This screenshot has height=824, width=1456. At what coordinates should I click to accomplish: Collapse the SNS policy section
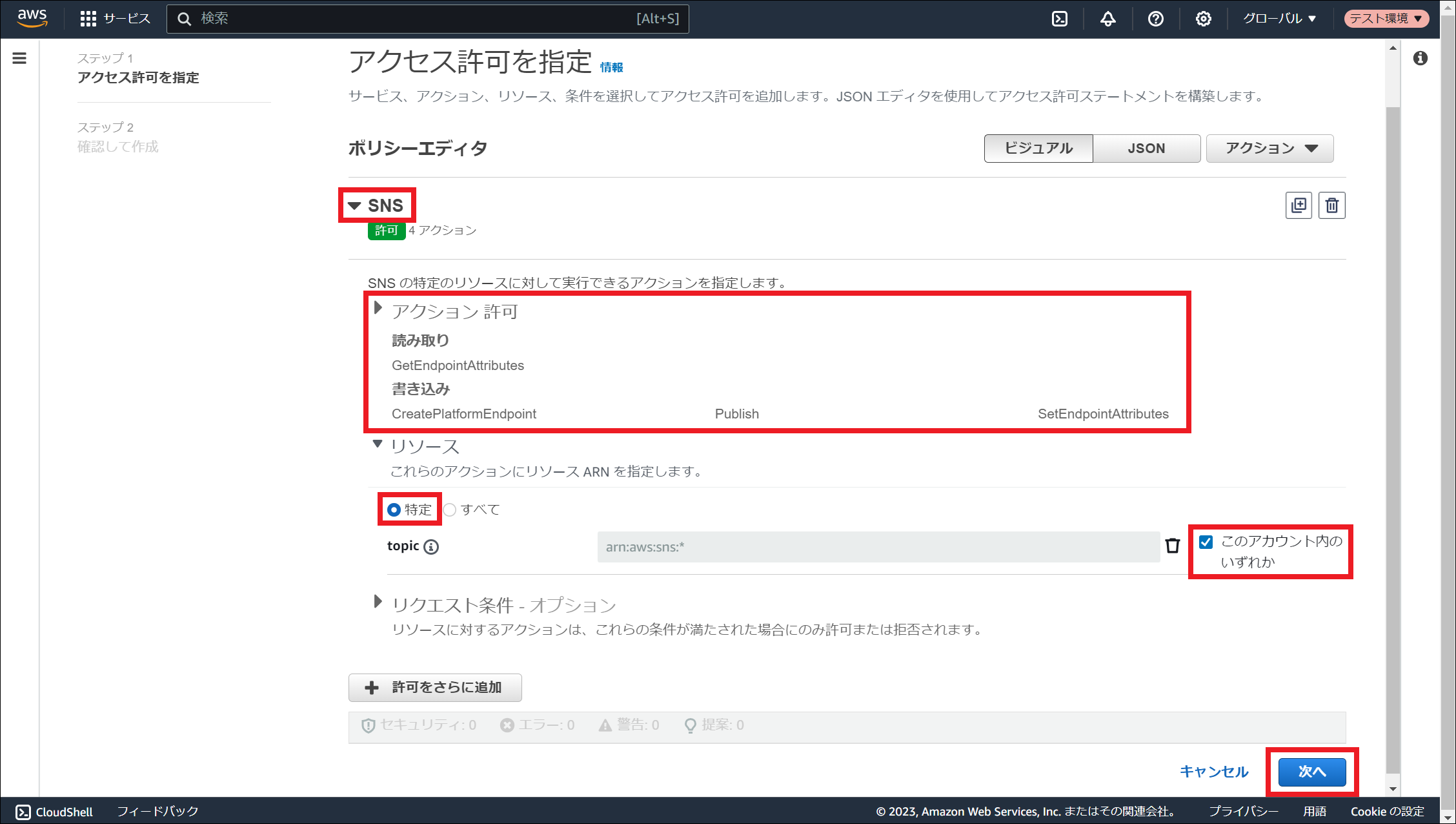(x=354, y=205)
